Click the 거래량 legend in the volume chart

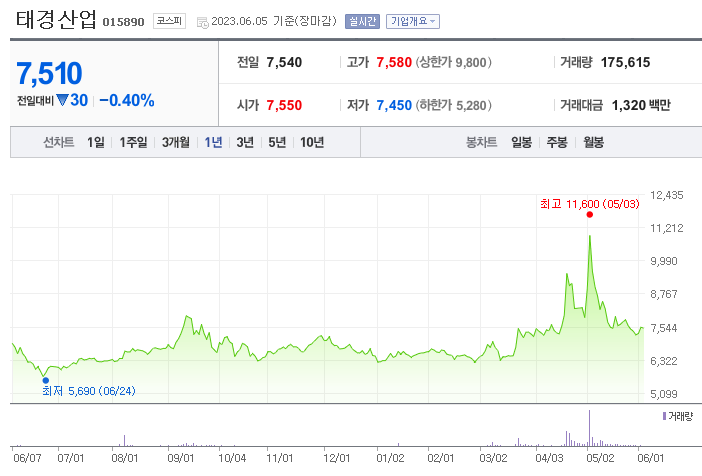pos(678,416)
